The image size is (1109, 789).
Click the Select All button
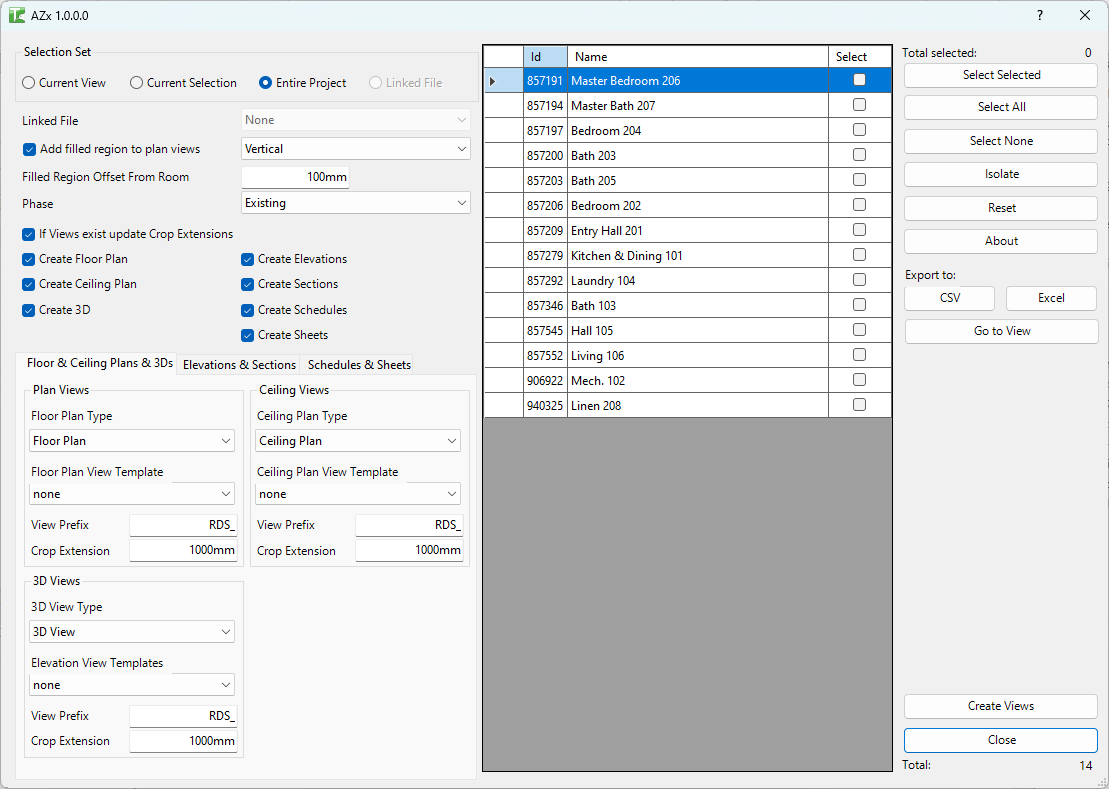click(x=1000, y=107)
